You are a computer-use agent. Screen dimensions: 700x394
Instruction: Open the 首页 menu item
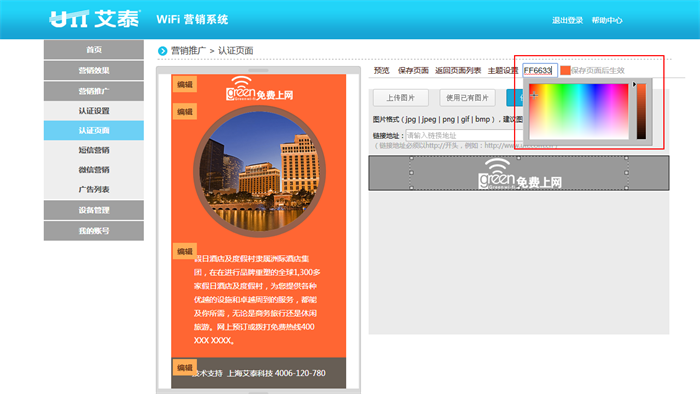coord(94,50)
